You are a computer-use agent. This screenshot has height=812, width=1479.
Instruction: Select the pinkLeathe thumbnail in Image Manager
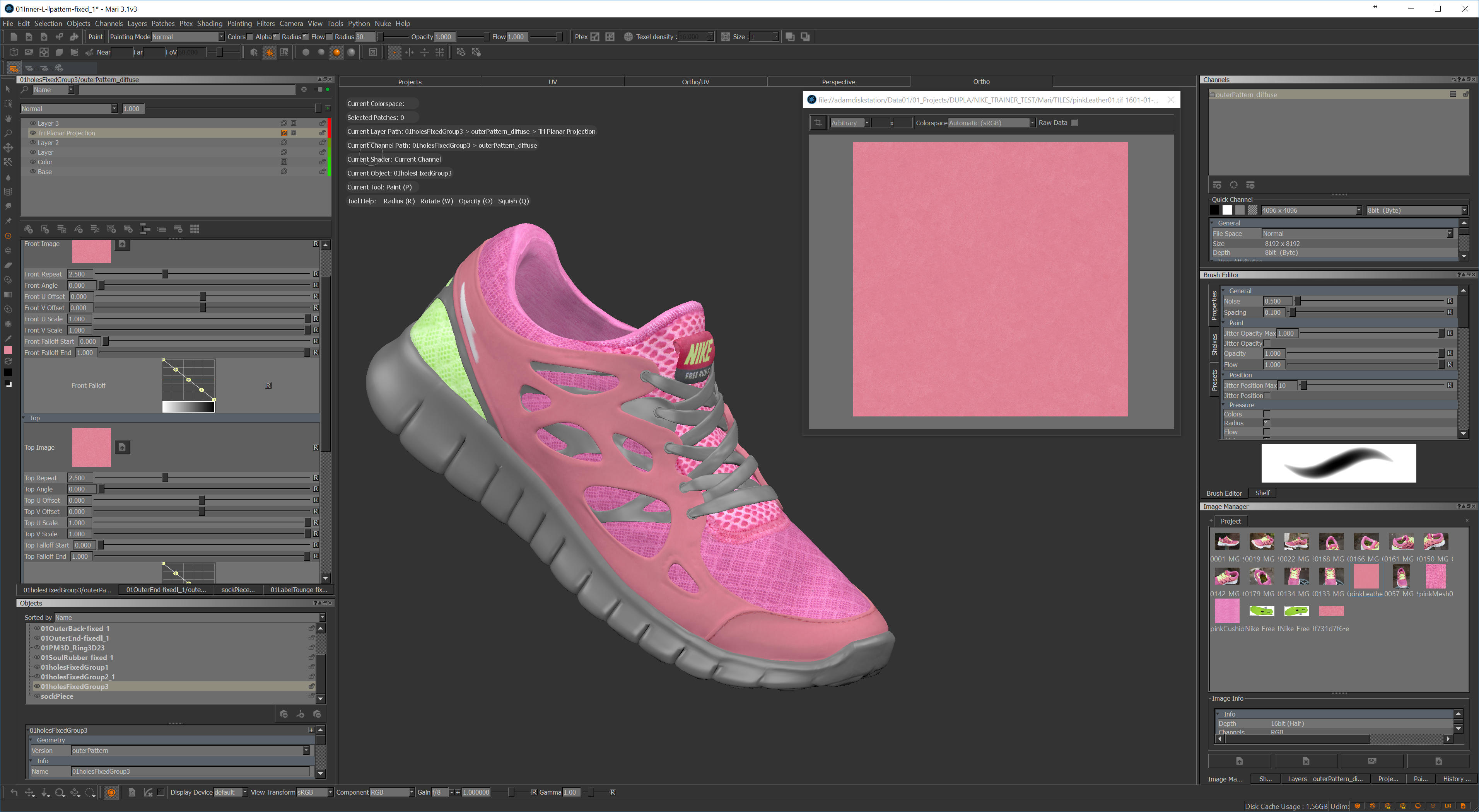pos(1366,576)
